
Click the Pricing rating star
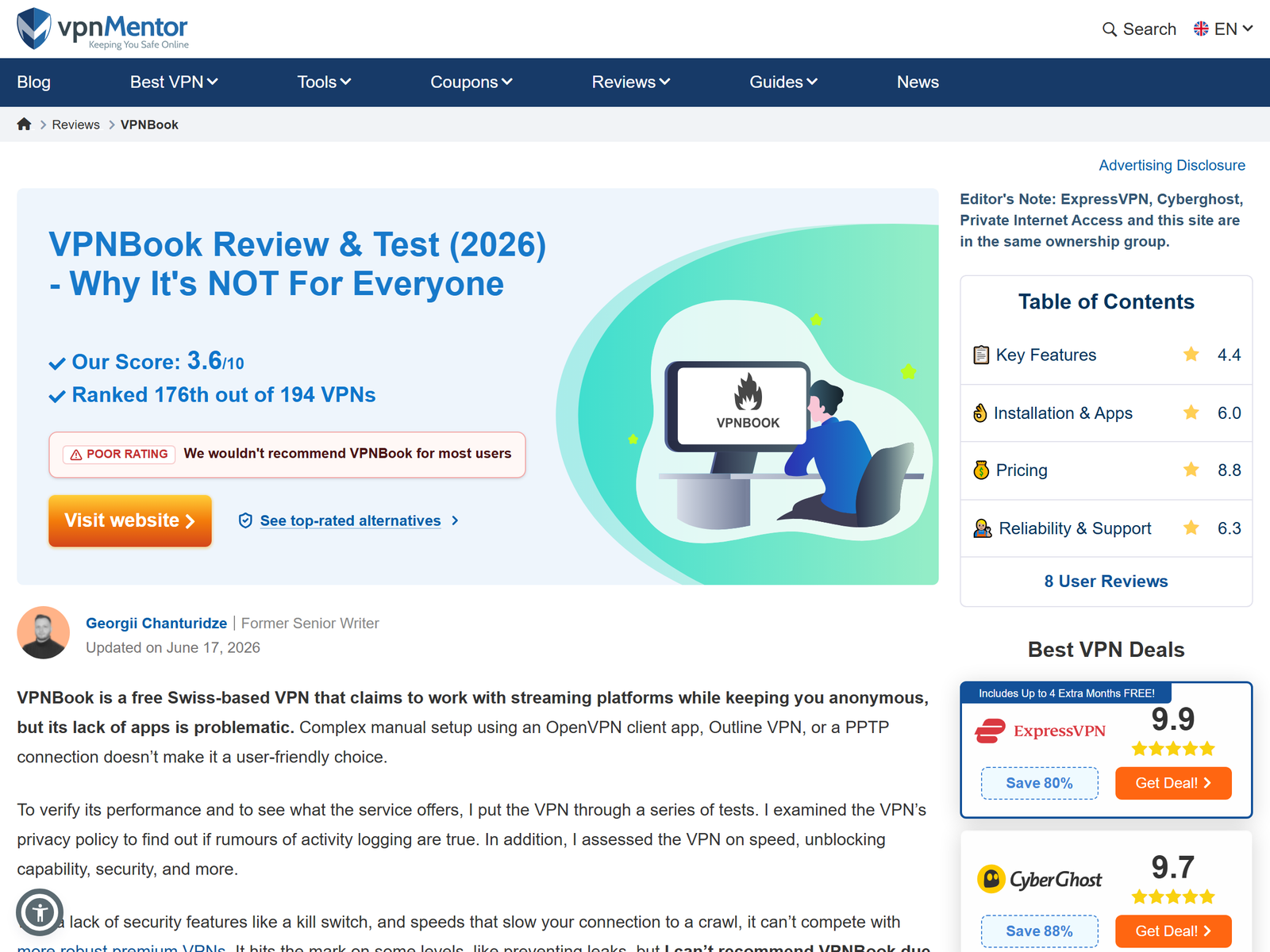[x=1191, y=470]
